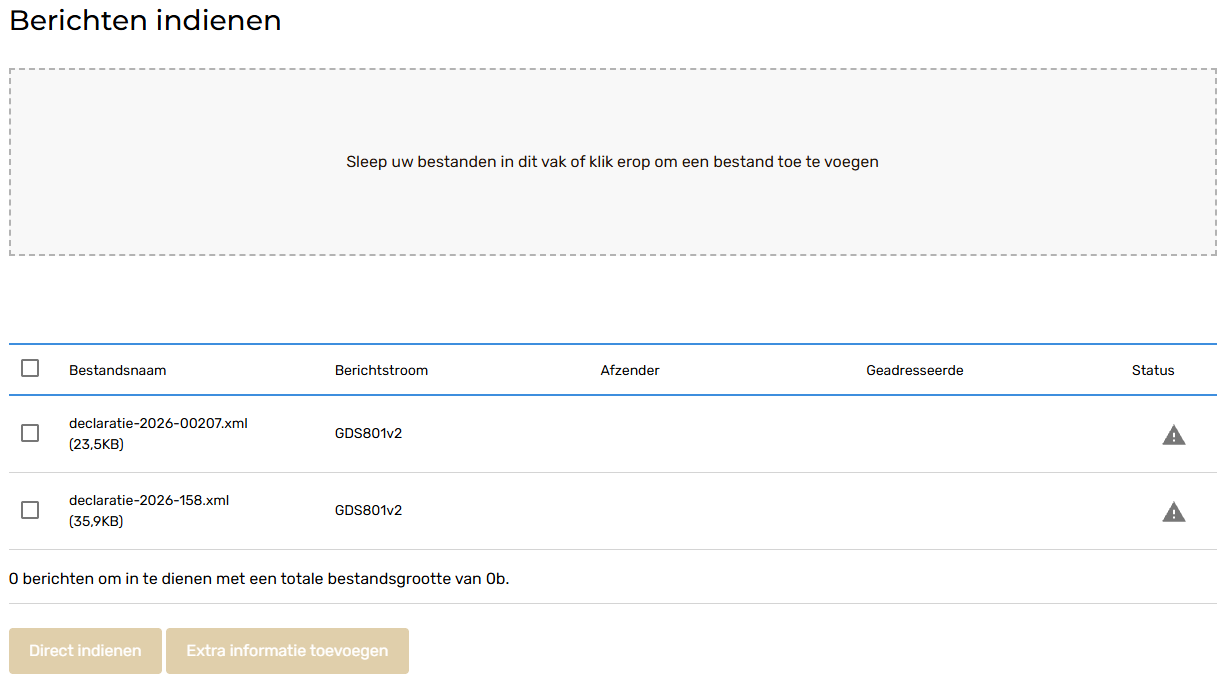1228x690 pixels.
Task: Click the '0 berichten om in te dienen' summary
Action: click(x=259, y=578)
